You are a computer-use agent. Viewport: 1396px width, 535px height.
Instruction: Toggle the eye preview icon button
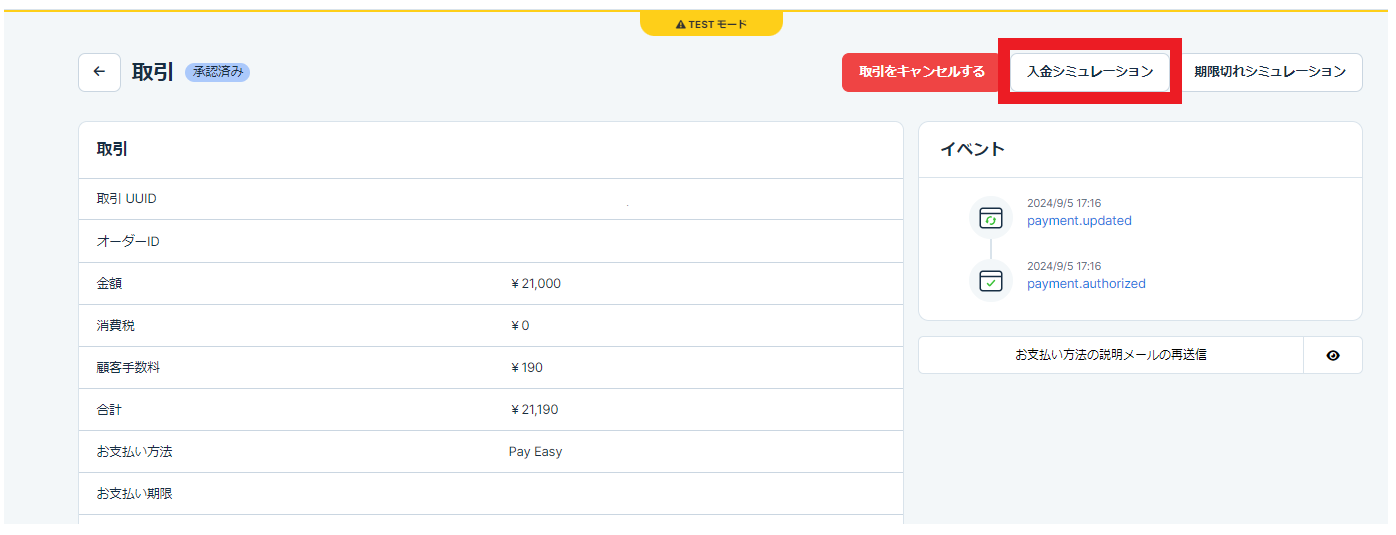[x=1332, y=355]
